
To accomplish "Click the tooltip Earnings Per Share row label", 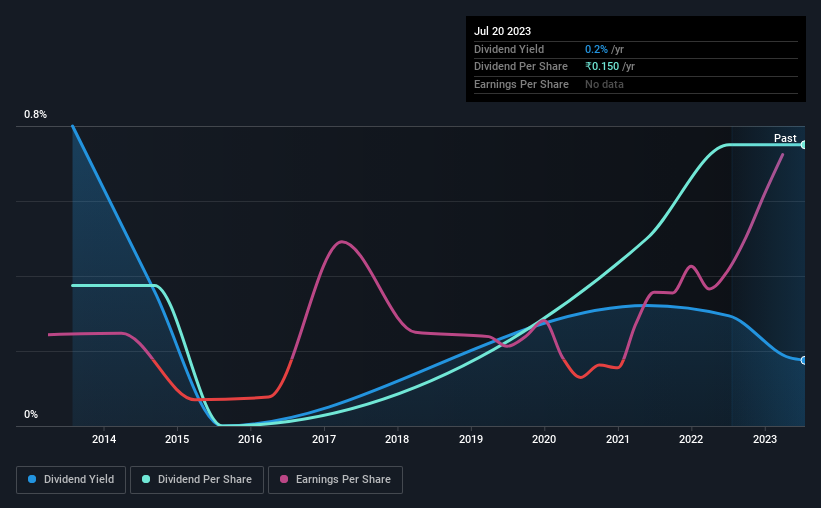I will point(522,84).
